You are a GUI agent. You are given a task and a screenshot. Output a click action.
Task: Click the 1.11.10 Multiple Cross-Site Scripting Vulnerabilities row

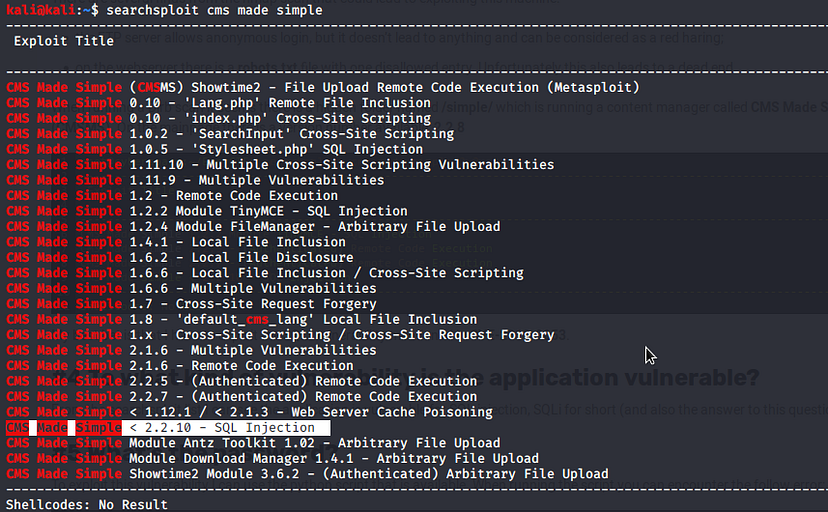point(280,165)
